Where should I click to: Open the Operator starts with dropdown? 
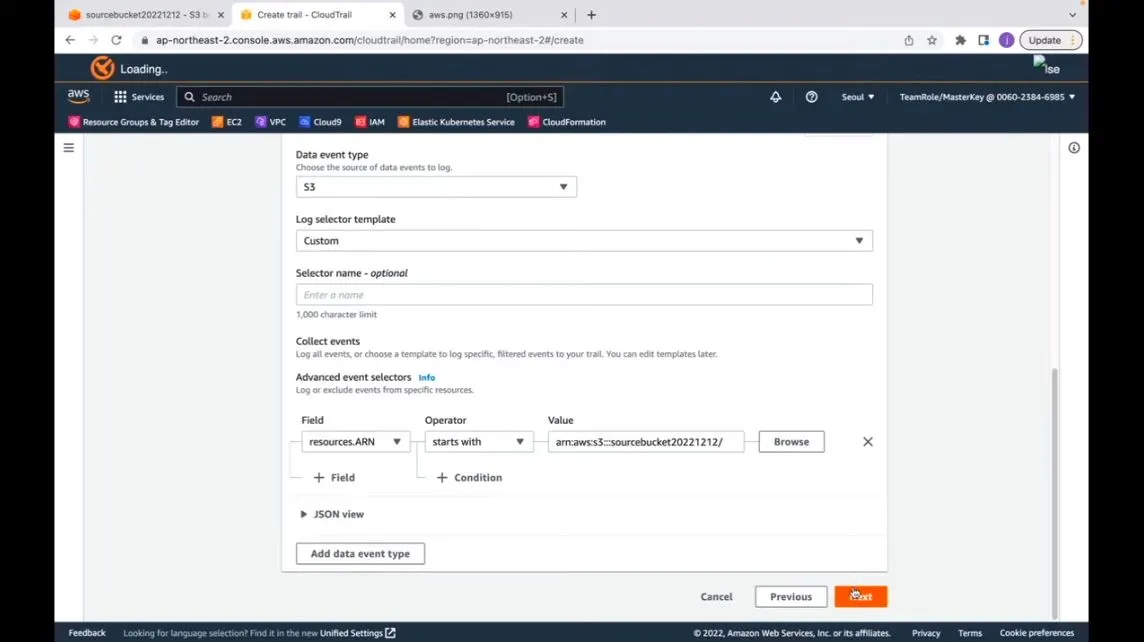point(479,441)
